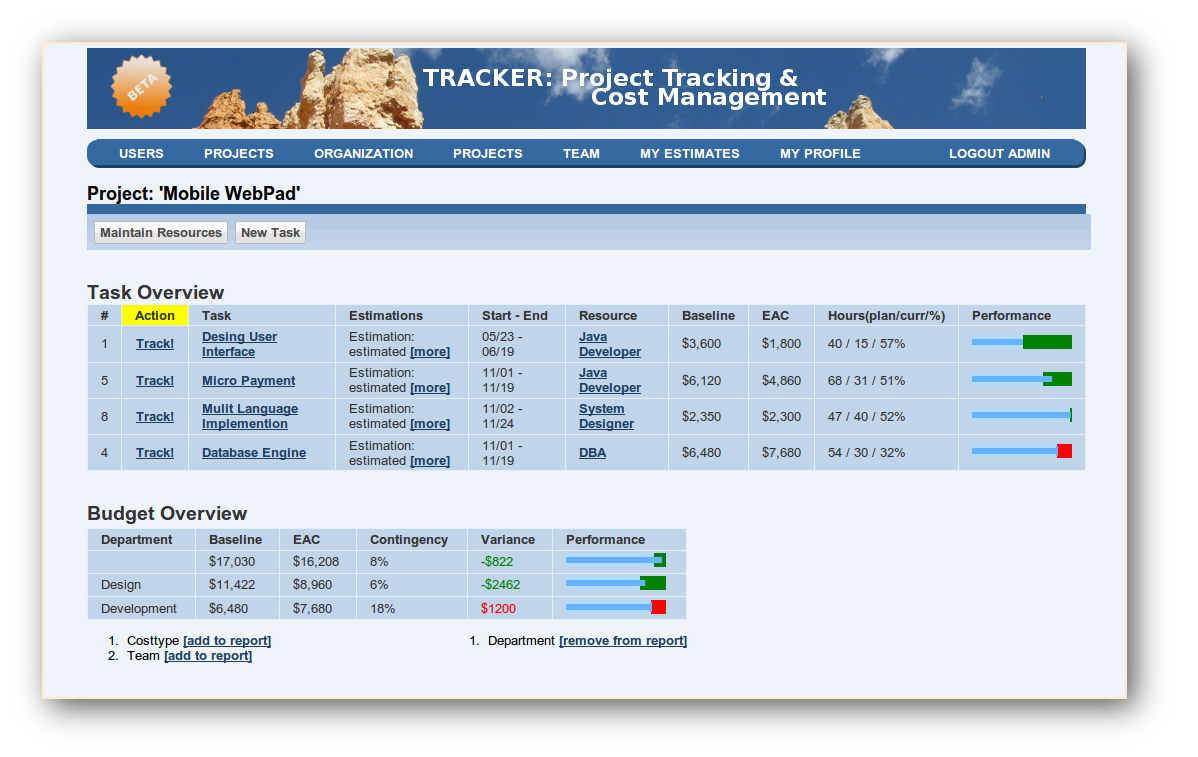Click performance bar of Design budget row

coord(616,584)
